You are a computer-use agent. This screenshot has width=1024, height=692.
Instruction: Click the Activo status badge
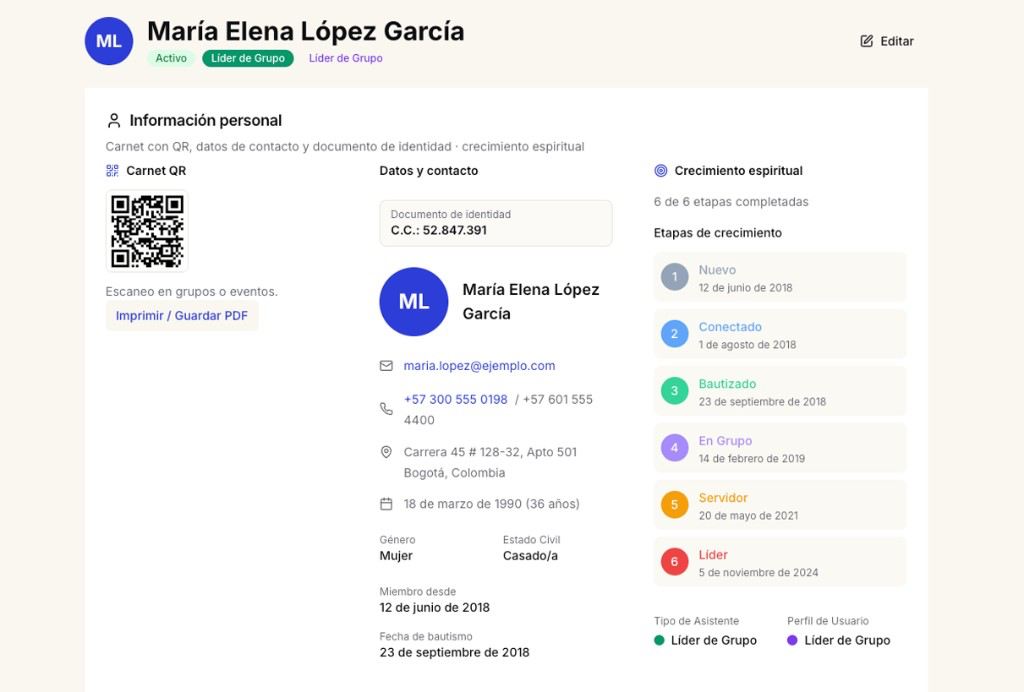tap(171, 58)
